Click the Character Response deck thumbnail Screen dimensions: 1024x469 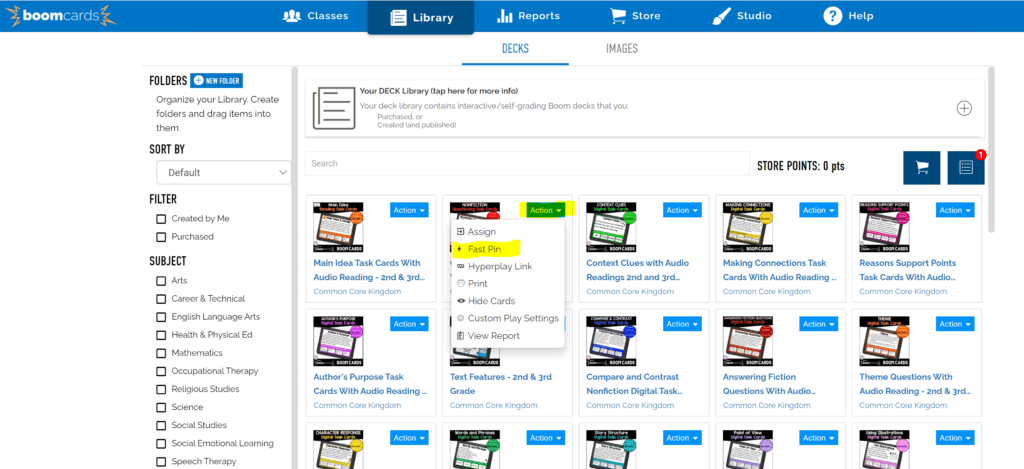(338, 449)
